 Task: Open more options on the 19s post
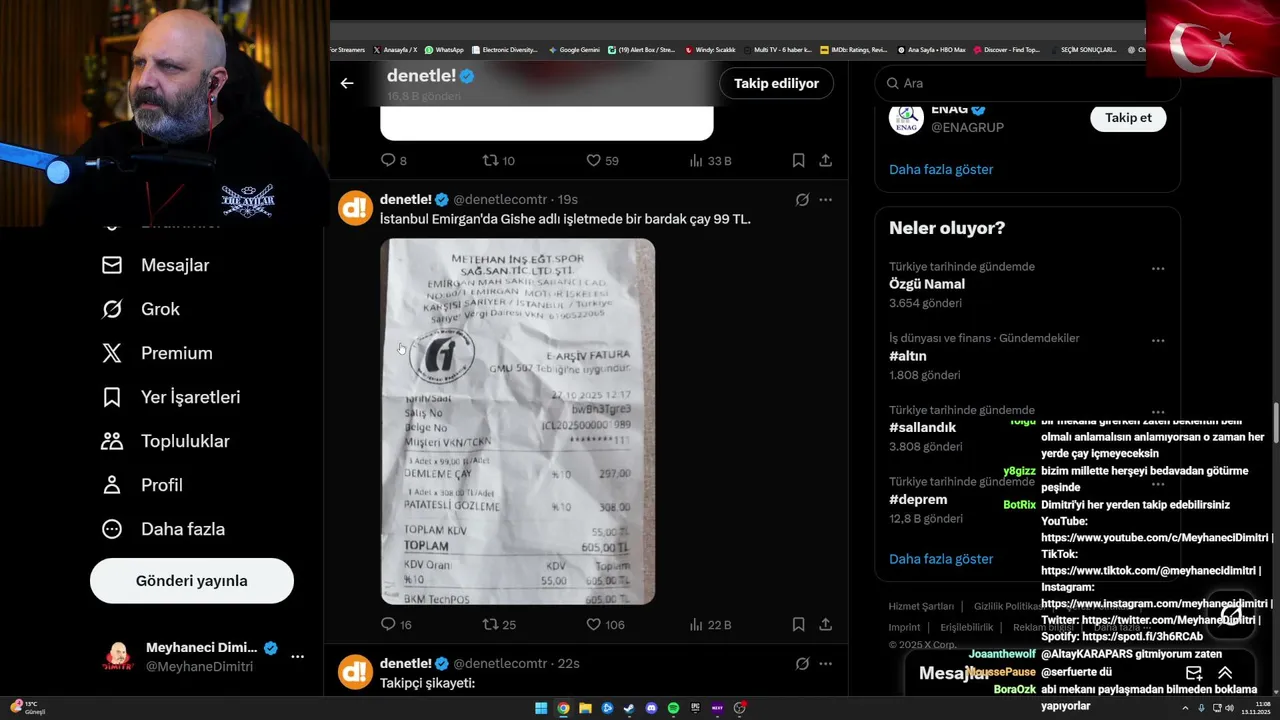[825, 200]
